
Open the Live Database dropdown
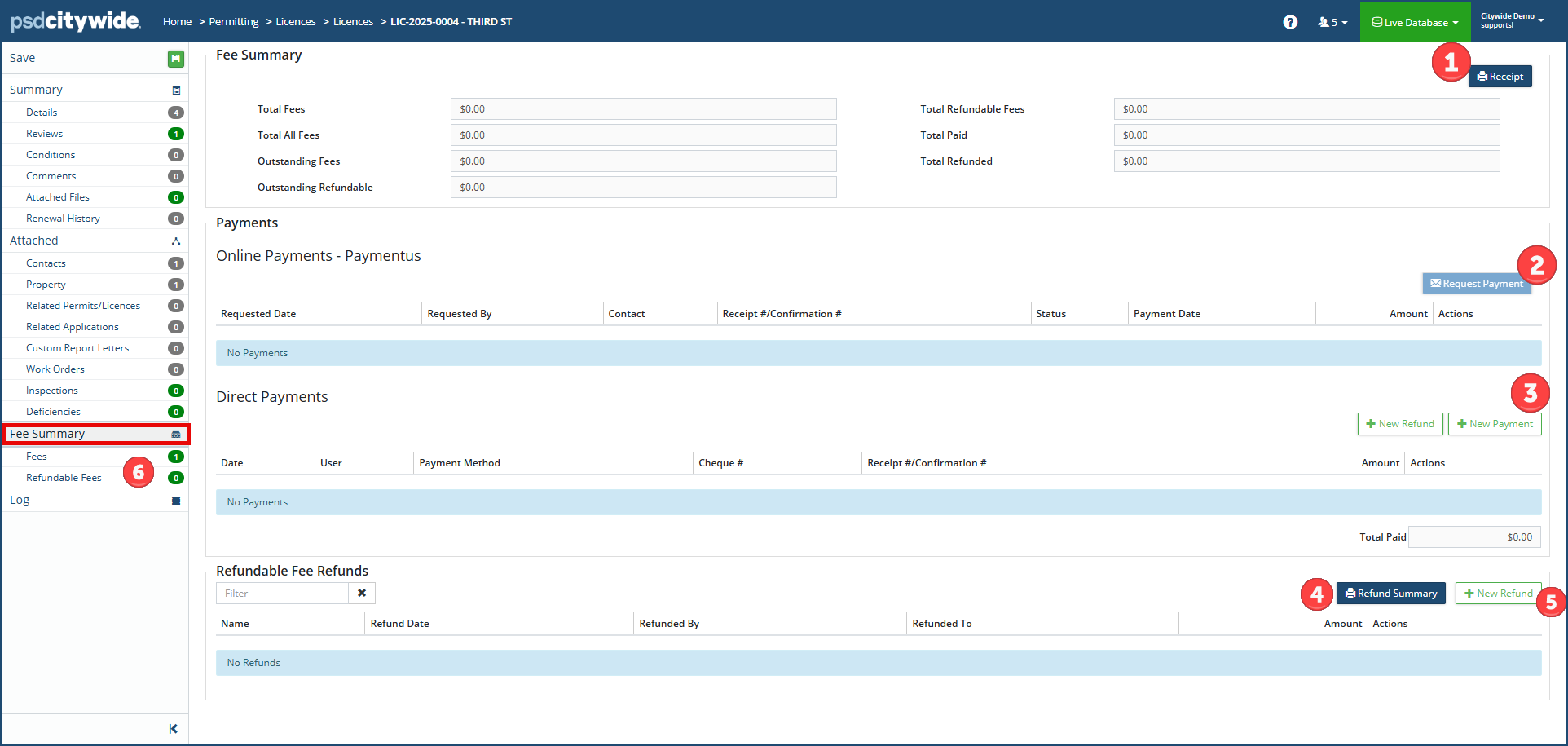[1415, 22]
